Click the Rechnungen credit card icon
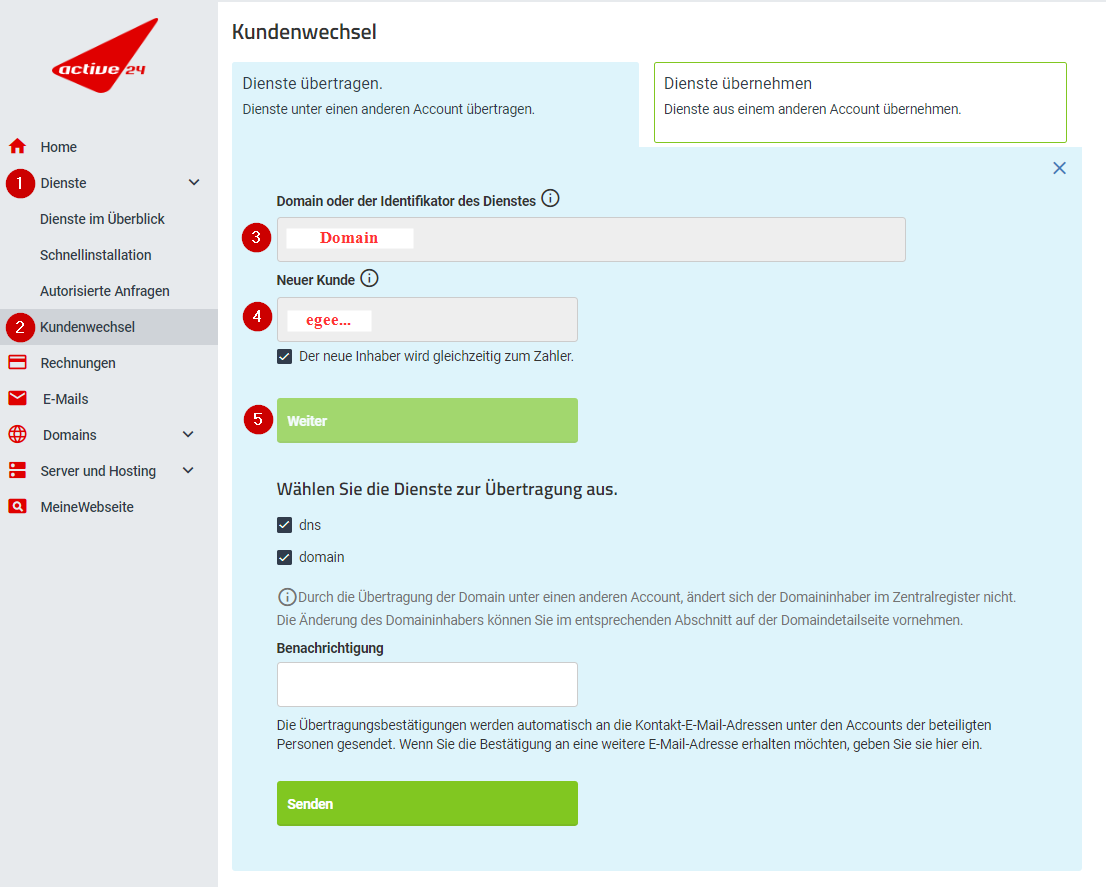Image resolution: width=1106 pixels, height=887 pixels. click(x=17, y=363)
